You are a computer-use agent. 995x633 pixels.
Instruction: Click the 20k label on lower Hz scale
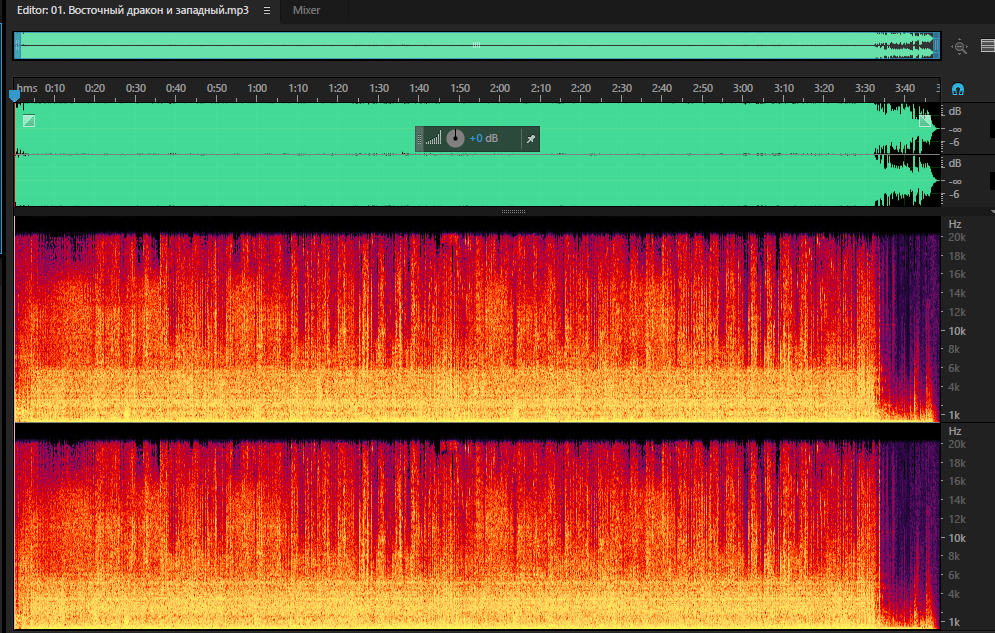[x=957, y=444]
